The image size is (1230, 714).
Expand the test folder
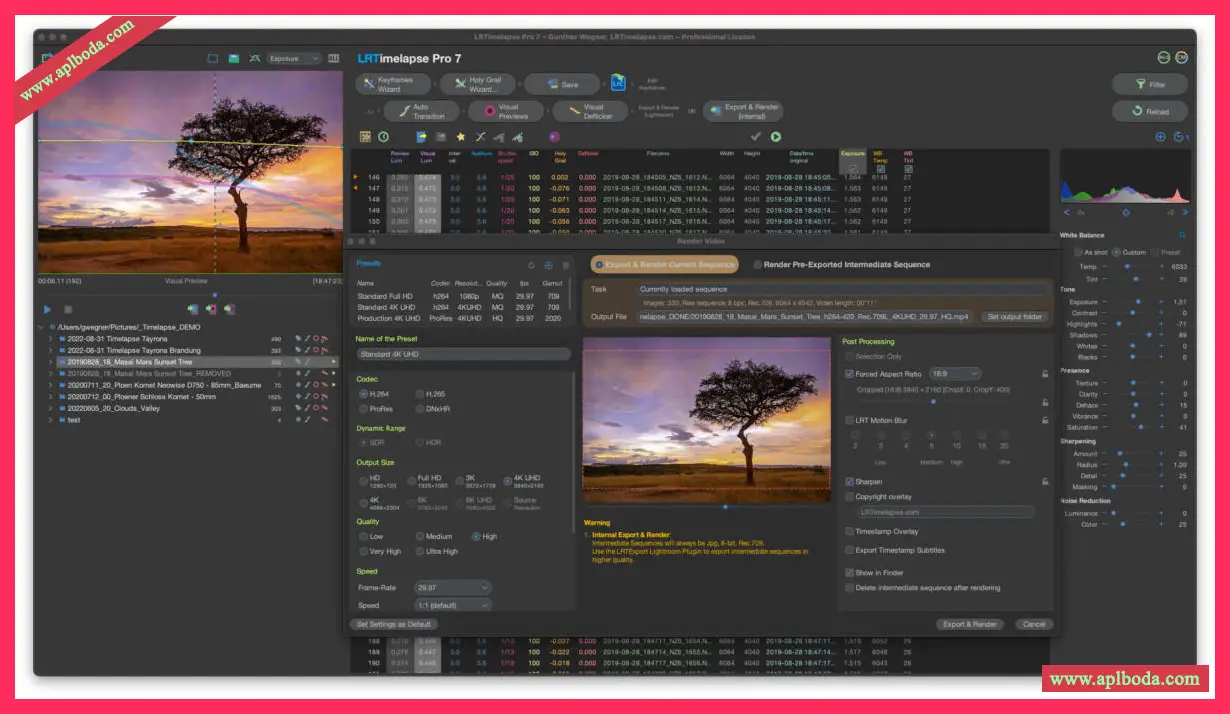(50, 420)
